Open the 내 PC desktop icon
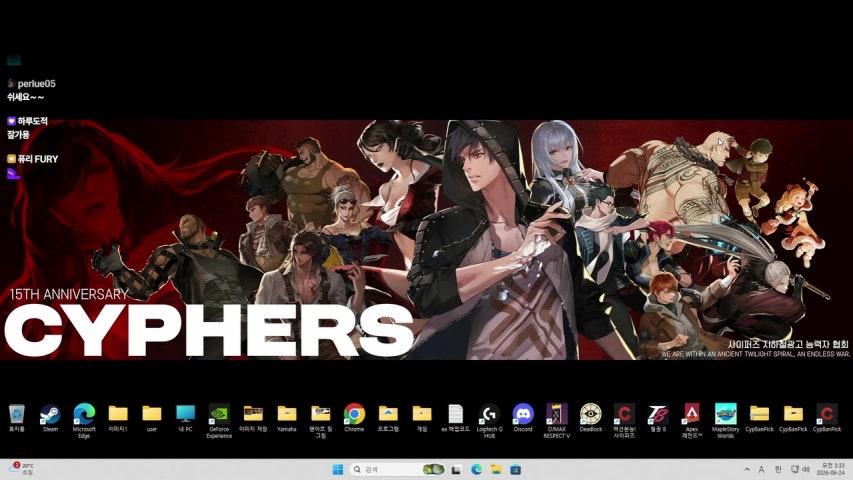The height and width of the screenshot is (480, 853). 186,417
